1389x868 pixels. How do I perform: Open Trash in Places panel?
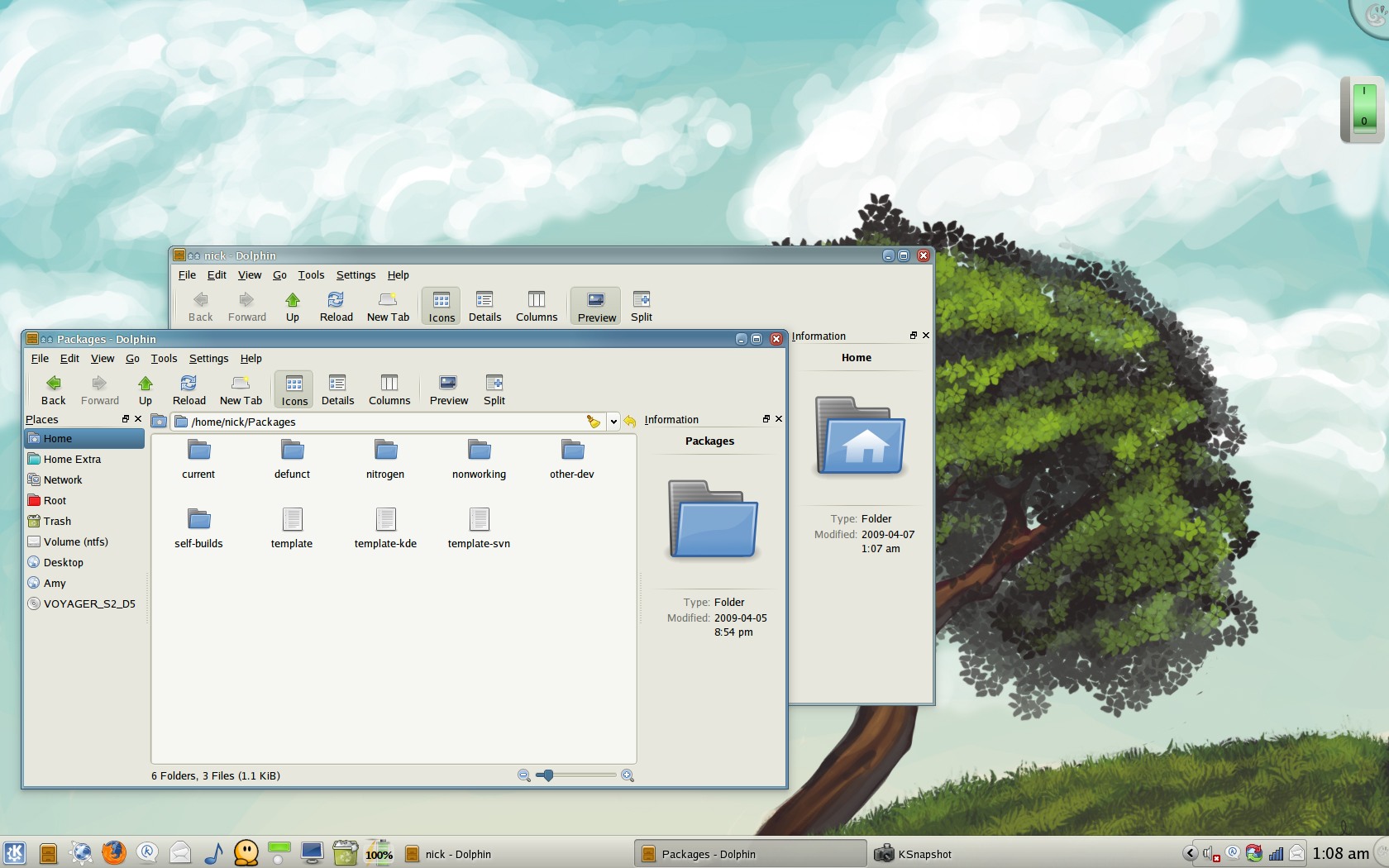[x=84, y=521]
